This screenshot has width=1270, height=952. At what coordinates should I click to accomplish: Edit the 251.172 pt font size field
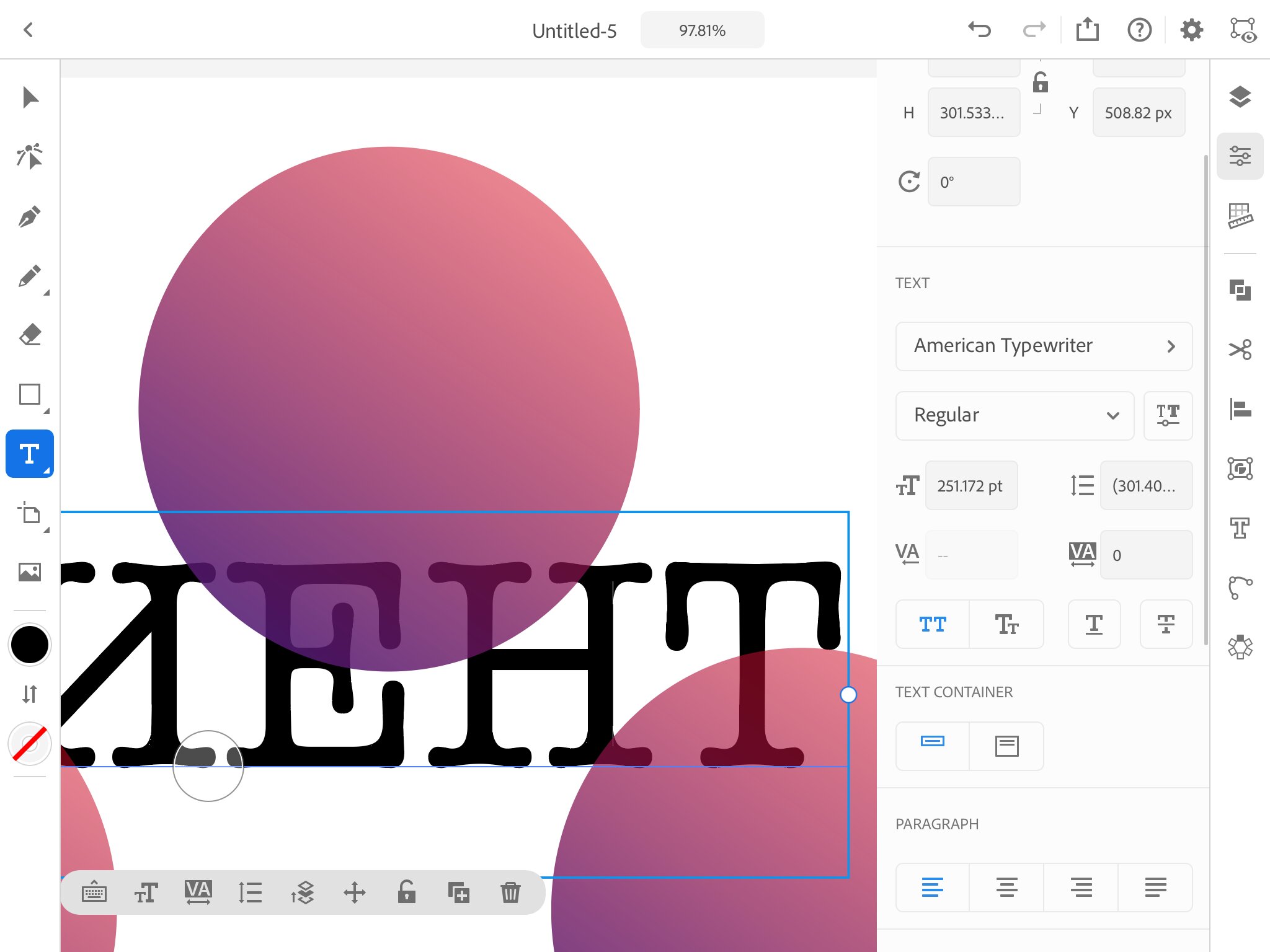click(x=971, y=485)
